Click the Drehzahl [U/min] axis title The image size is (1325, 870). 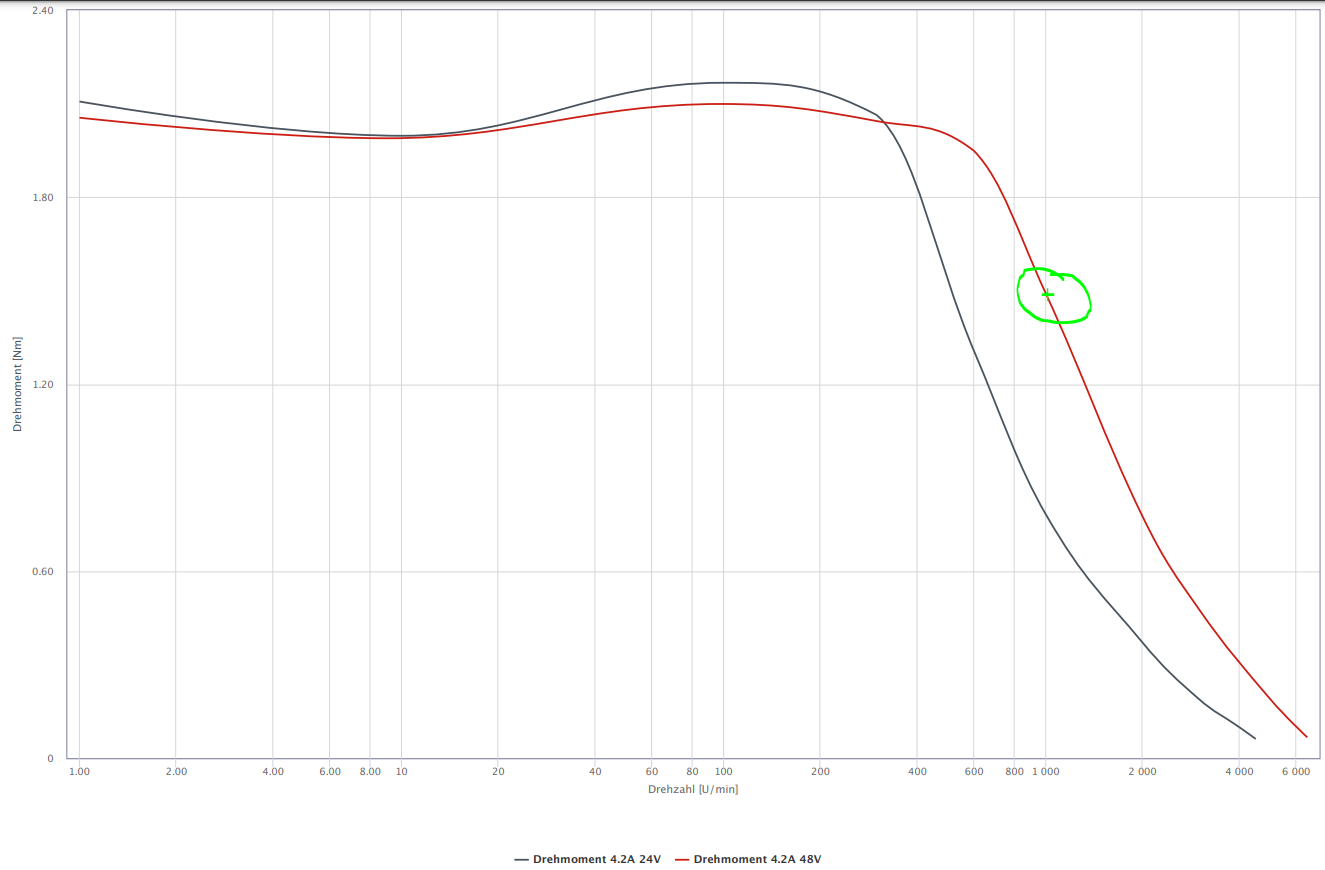(x=693, y=789)
